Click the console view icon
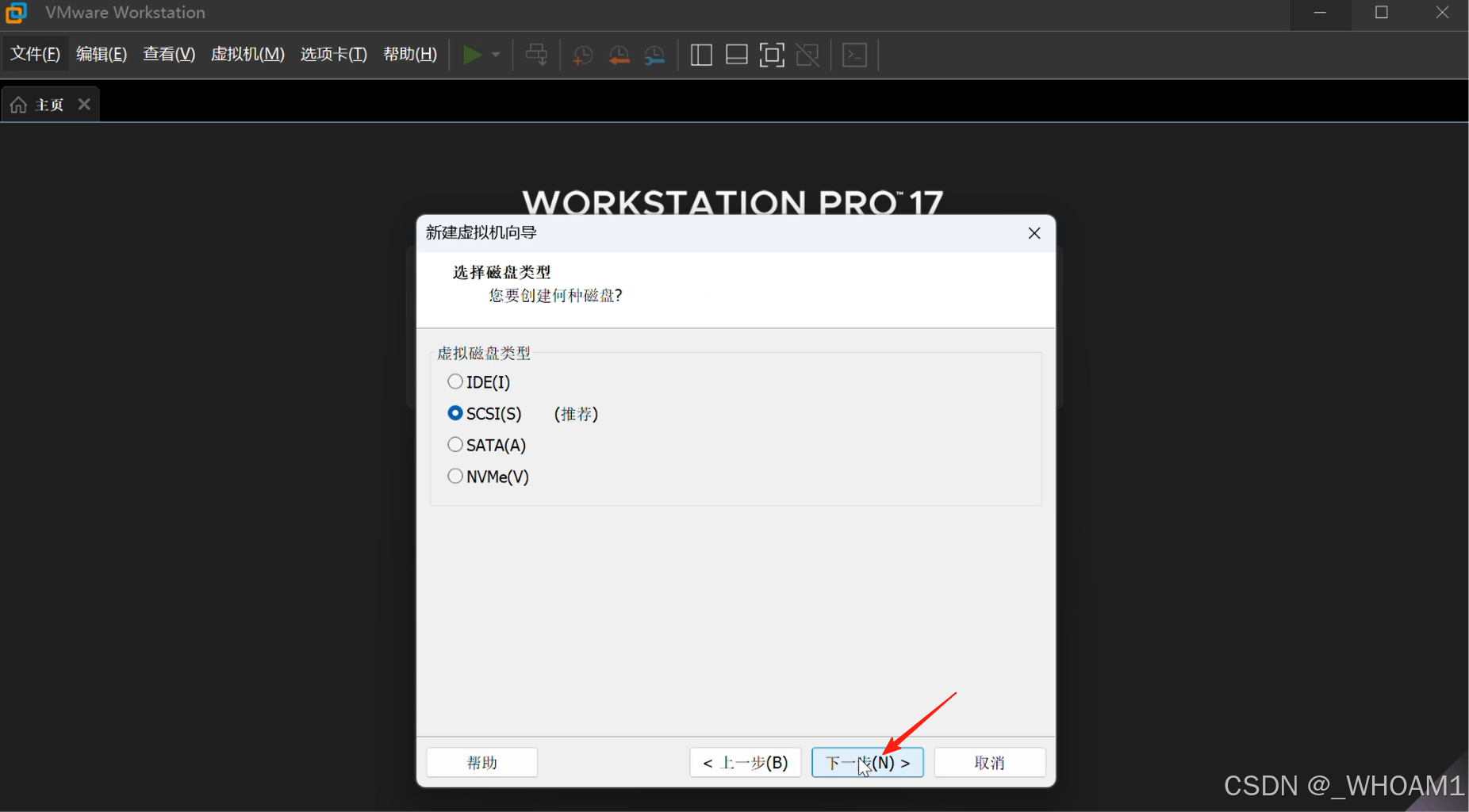Screen dimensions: 1469x812 tap(855, 55)
